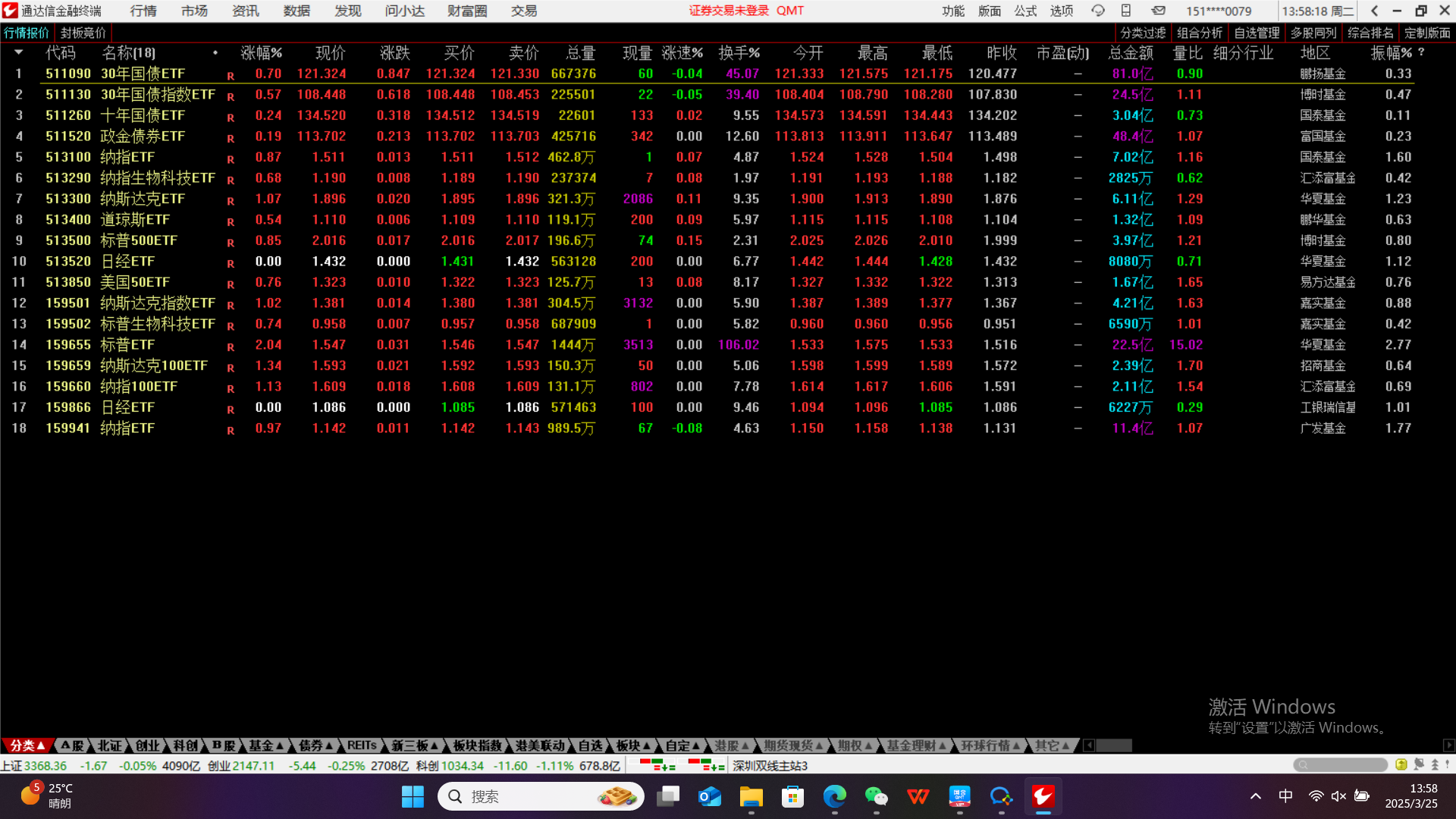This screenshot has width=1456, height=819.
Task: Open the 行情 menu
Action: [x=143, y=11]
